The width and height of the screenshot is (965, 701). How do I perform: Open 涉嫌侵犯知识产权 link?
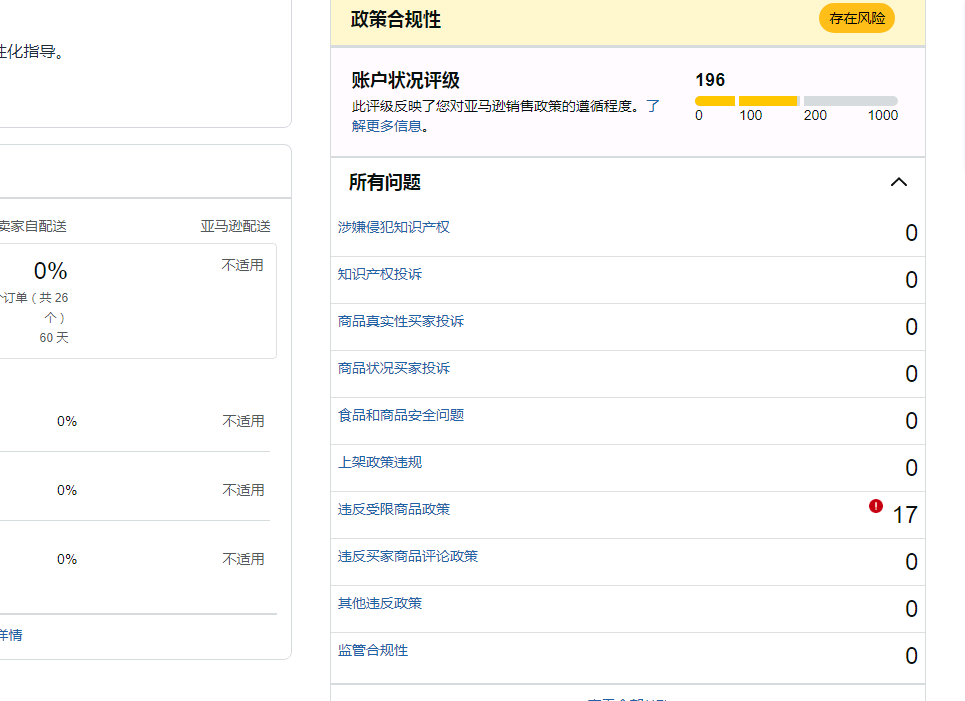[x=394, y=227]
